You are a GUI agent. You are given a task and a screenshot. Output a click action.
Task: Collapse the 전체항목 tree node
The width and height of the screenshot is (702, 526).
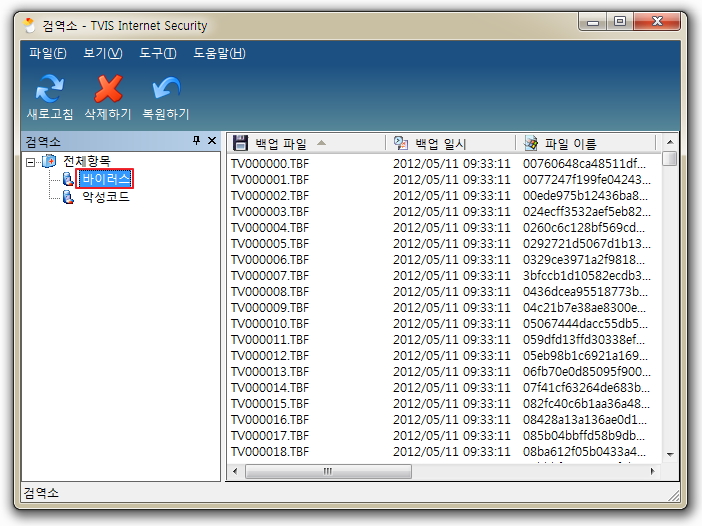31,161
